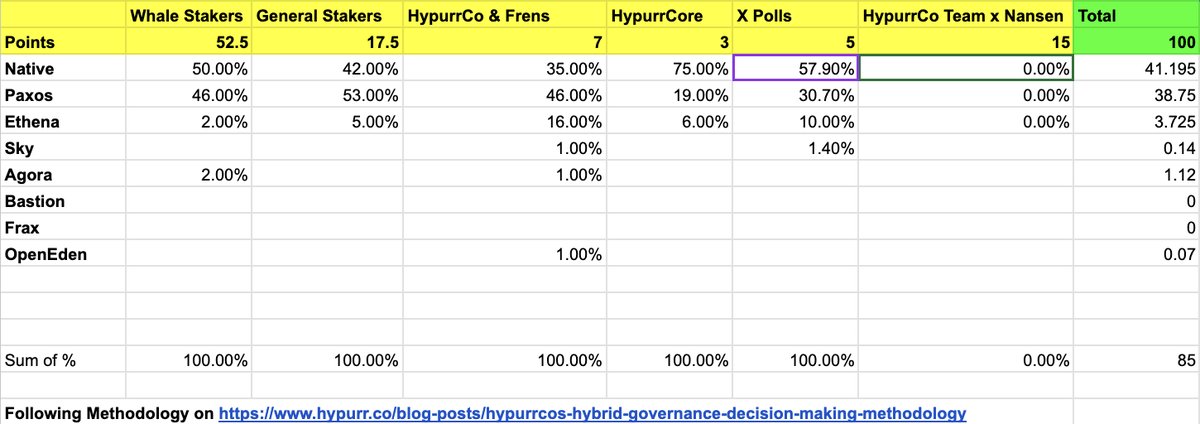The image size is (1200, 424).
Task: Select the Bastion row label
Action: click(63, 201)
